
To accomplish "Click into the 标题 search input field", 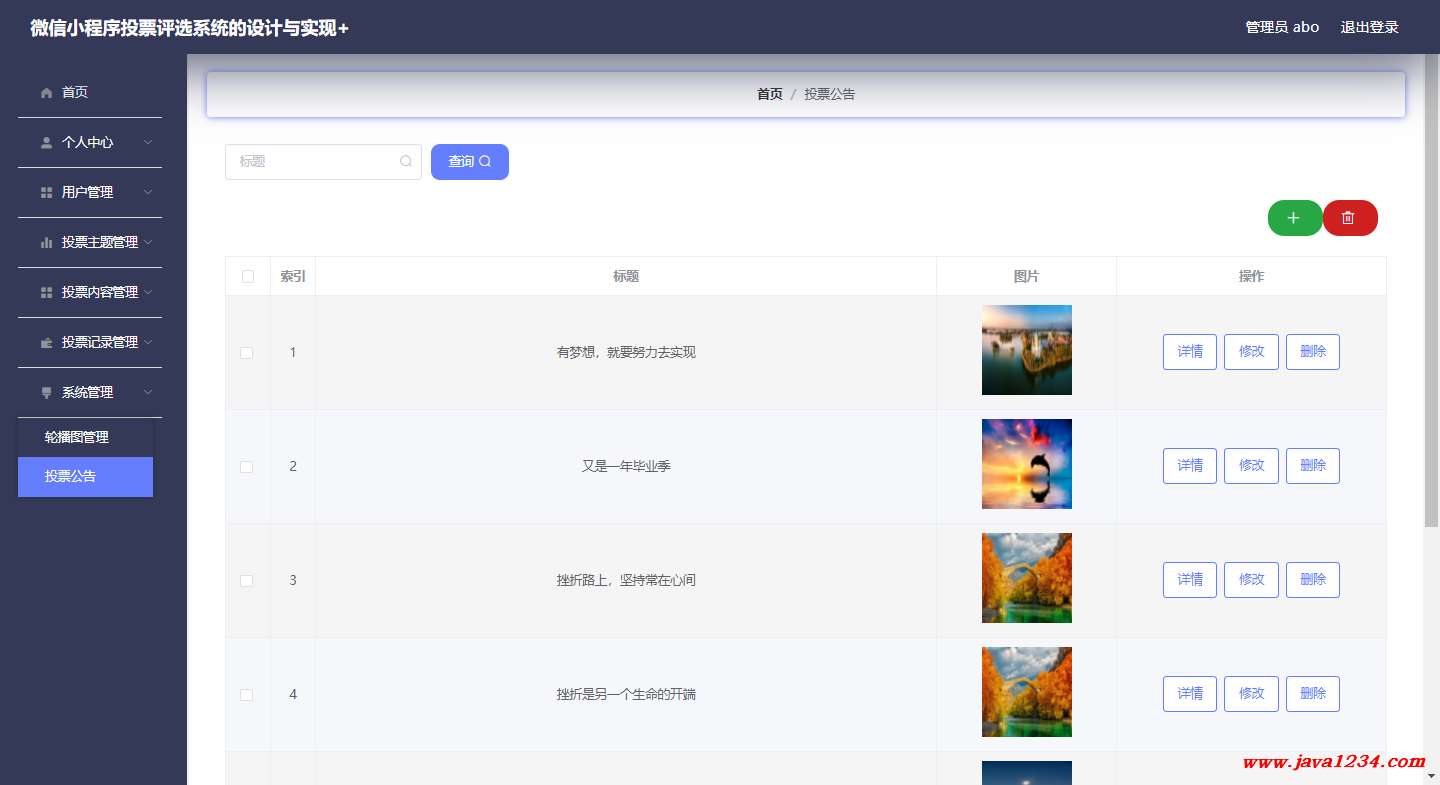I will (x=323, y=162).
